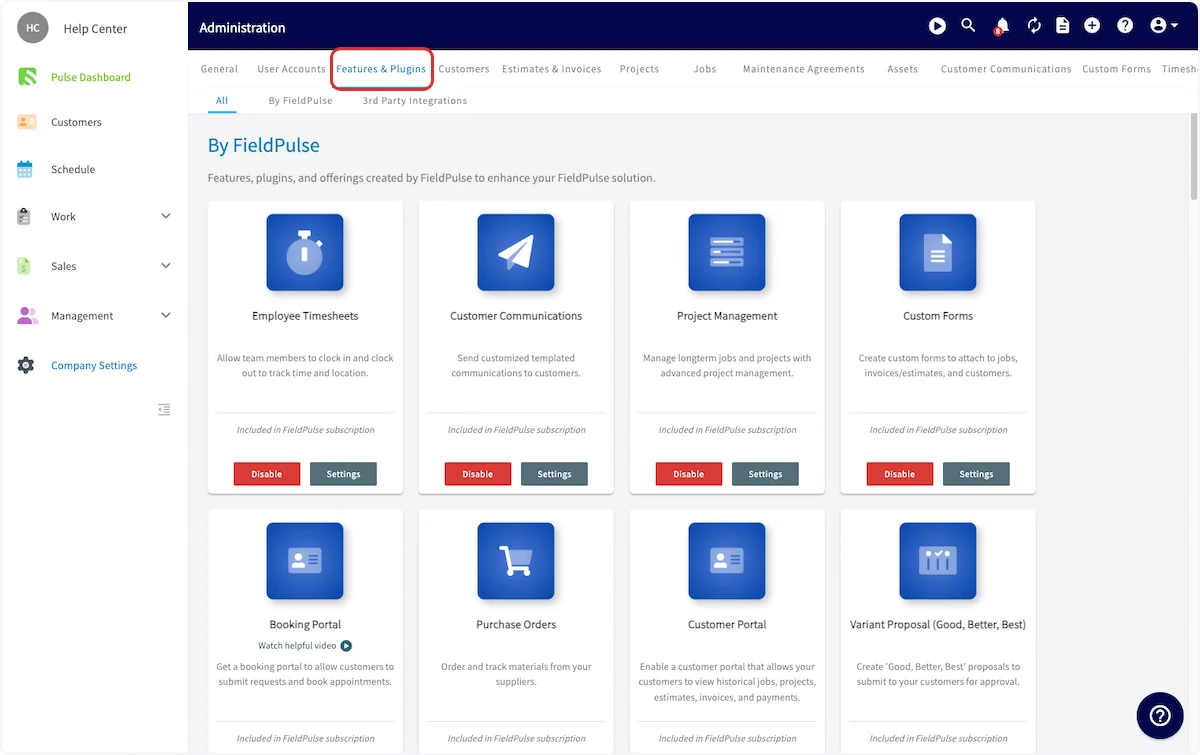Screen dimensions: 1200x755
Task: Click the plus add-new icon
Action: click(1092, 26)
